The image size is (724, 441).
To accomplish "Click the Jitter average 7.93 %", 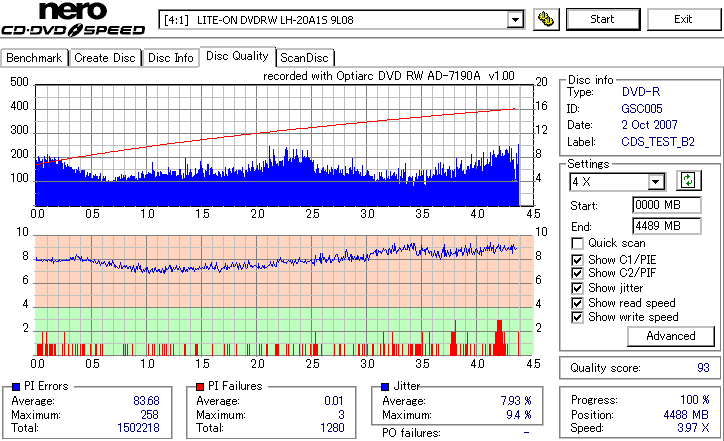I will click(x=516, y=401).
